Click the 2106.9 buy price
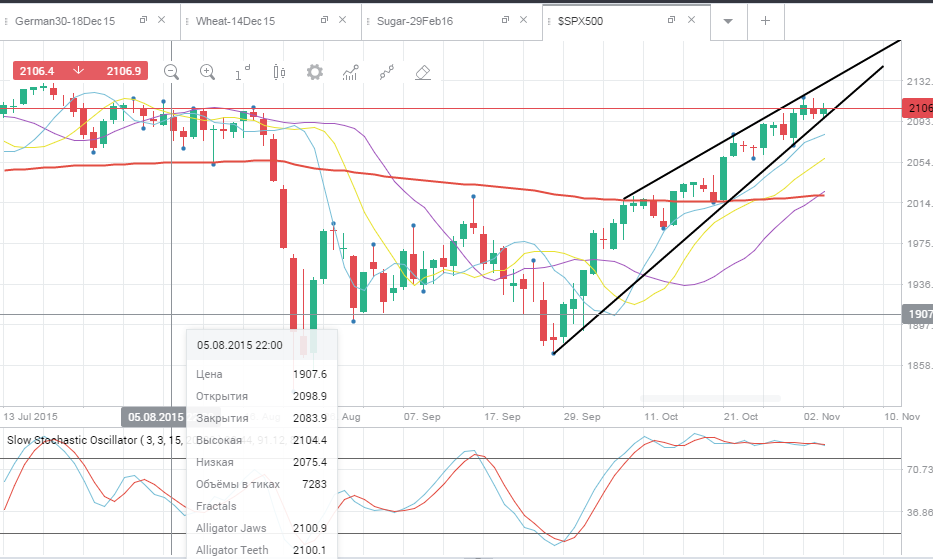 [x=124, y=71]
